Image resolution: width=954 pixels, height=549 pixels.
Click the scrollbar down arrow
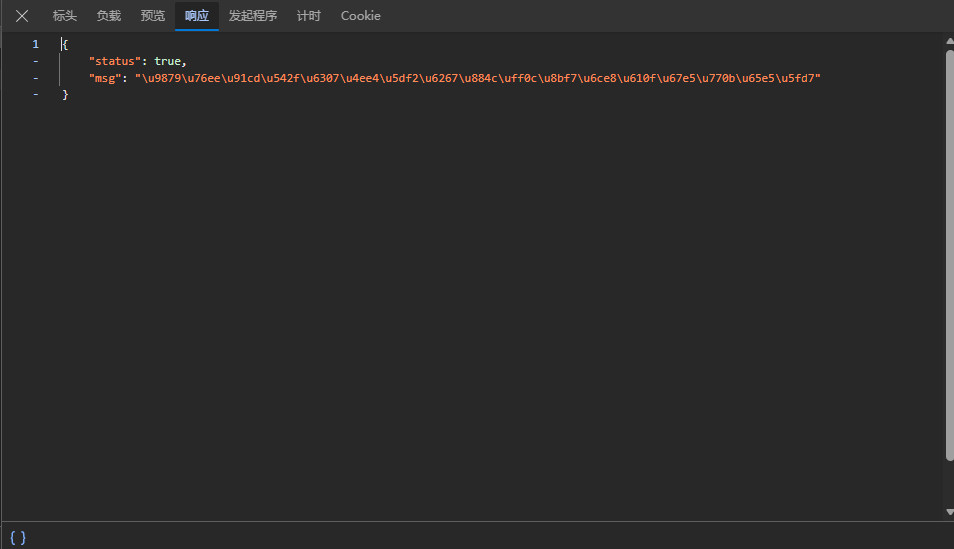pos(948,512)
